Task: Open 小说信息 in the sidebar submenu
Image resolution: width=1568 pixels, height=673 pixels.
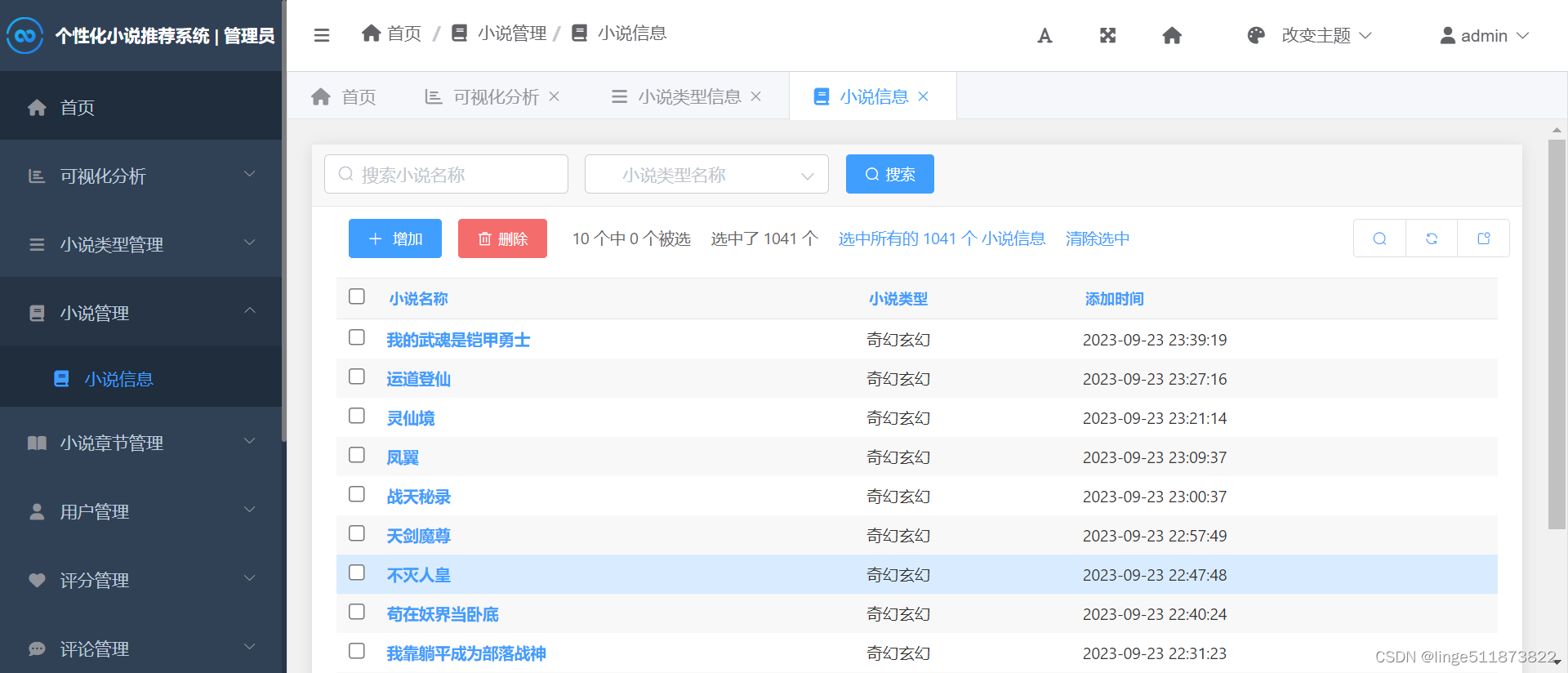Action: pyautogui.click(x=140, y=378)
